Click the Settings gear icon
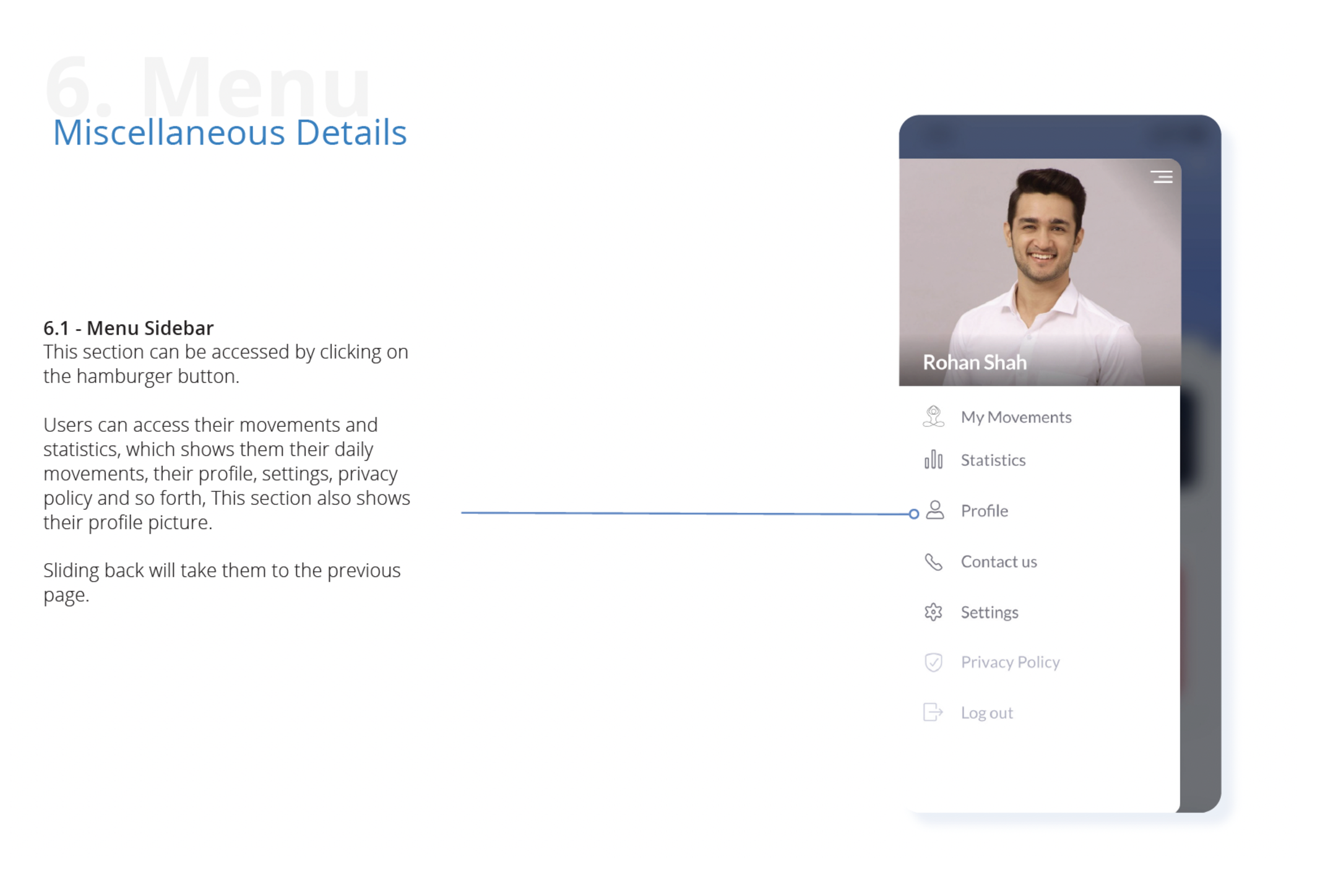The height and width of the screenshot is (896, 1333). pos(933,612)
